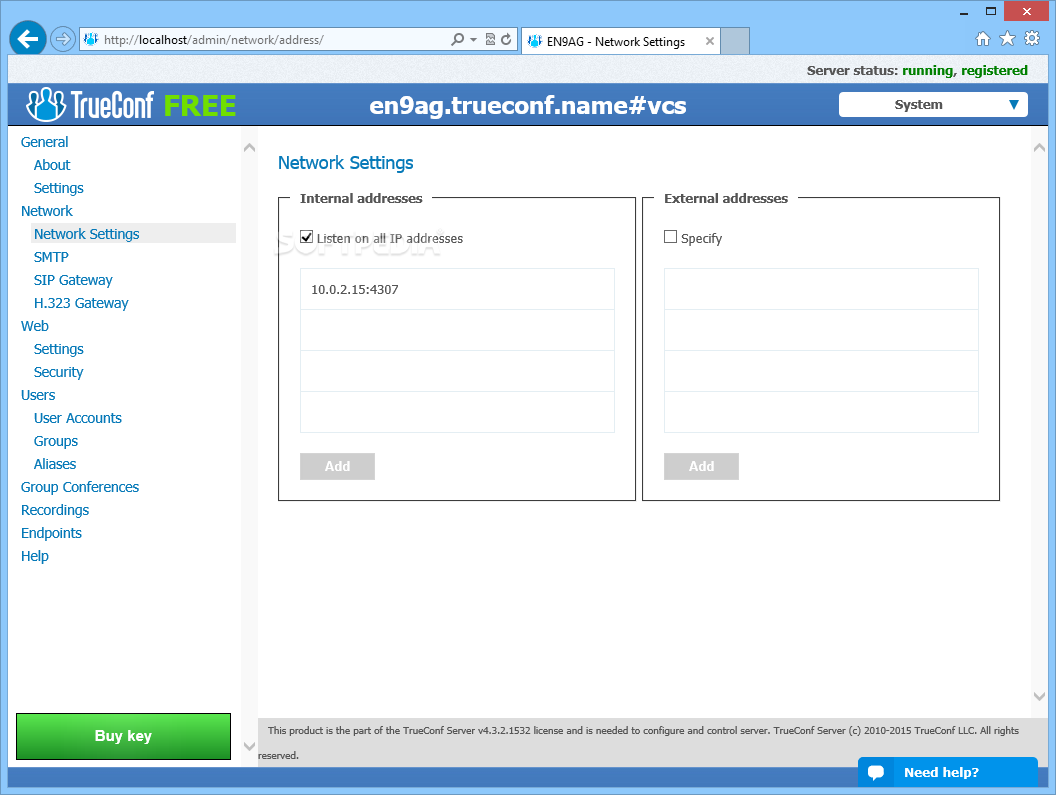Click the running, registered server status
This screenshot has width=1056, height=795.
tap(964, 70)
